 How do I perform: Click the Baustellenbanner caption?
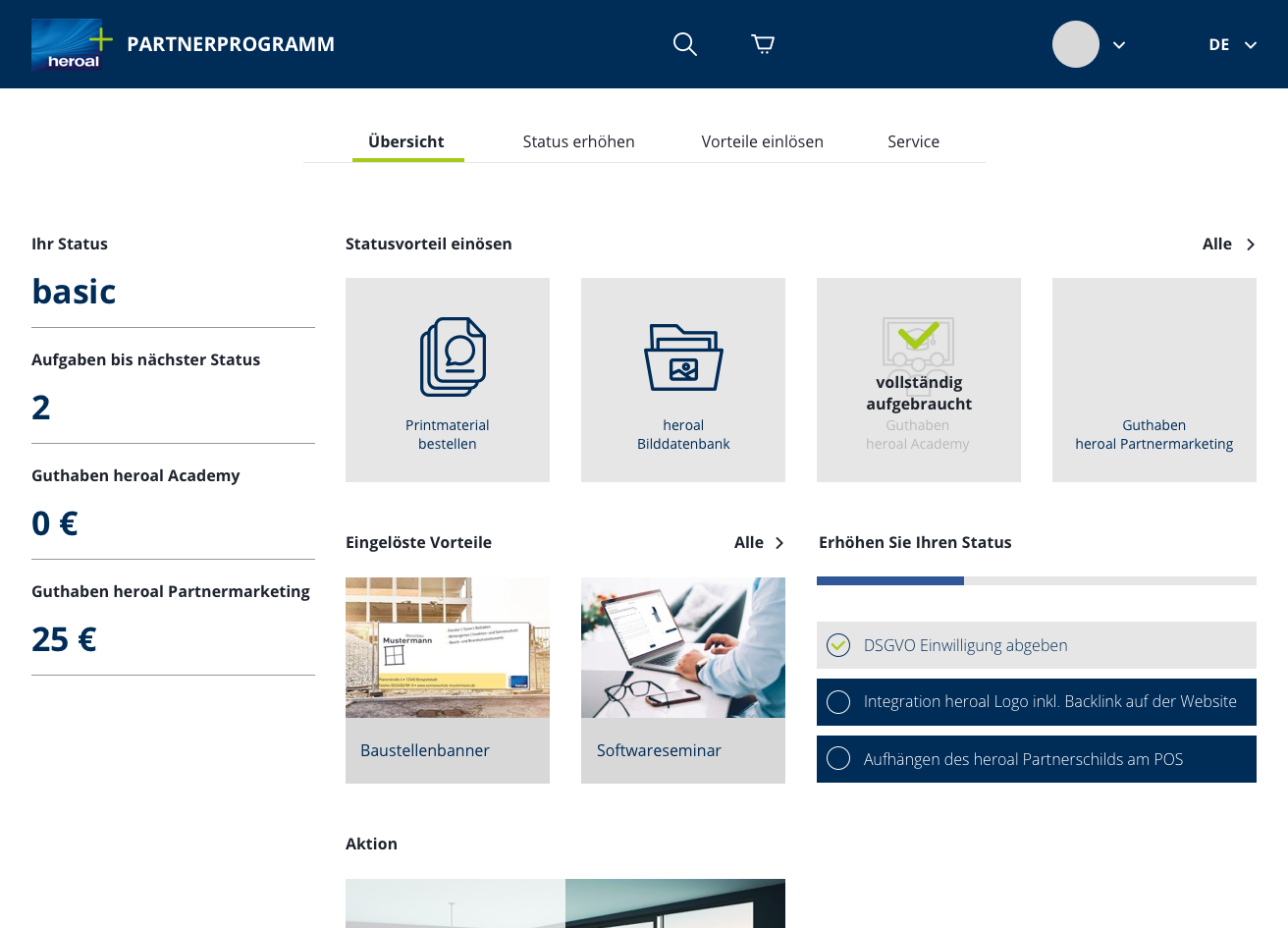click(x=425, y=750)
